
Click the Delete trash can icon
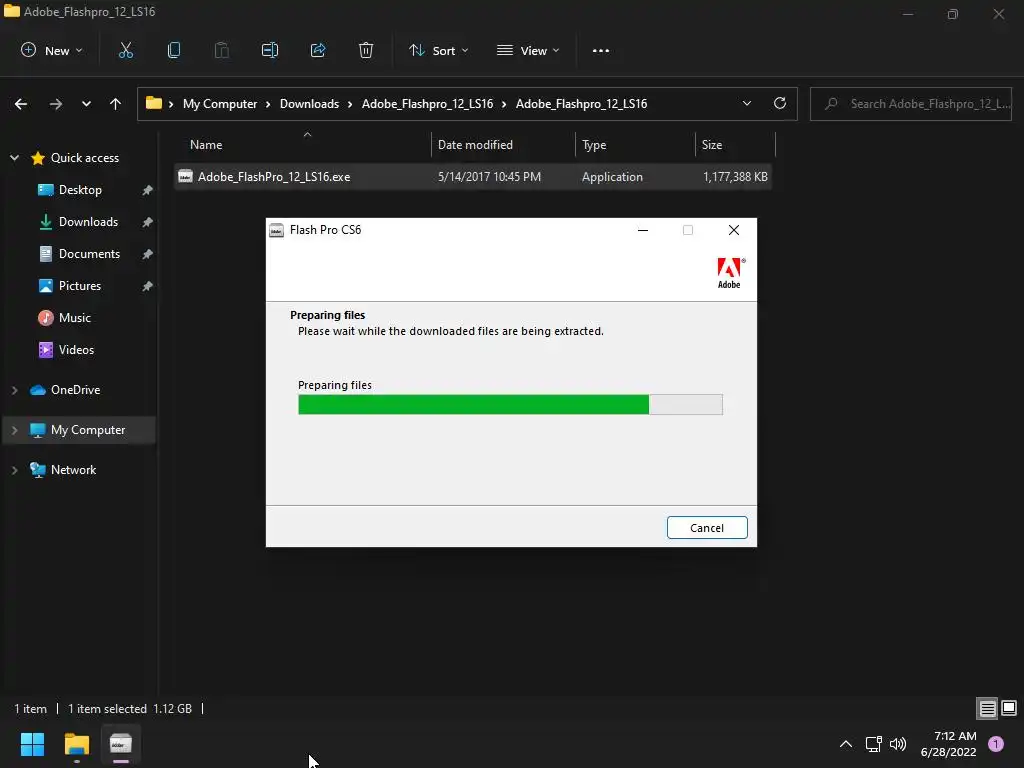[x=366, y=50]
